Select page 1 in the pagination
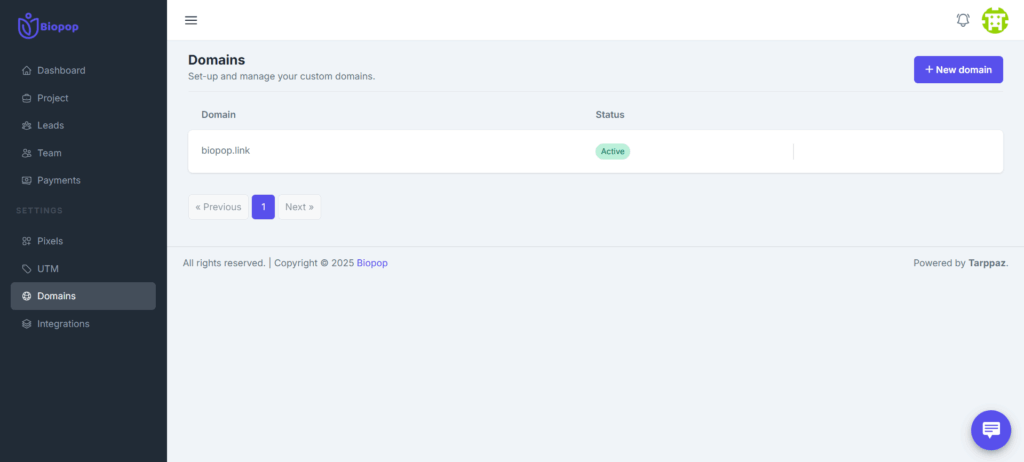 (263, 207)
